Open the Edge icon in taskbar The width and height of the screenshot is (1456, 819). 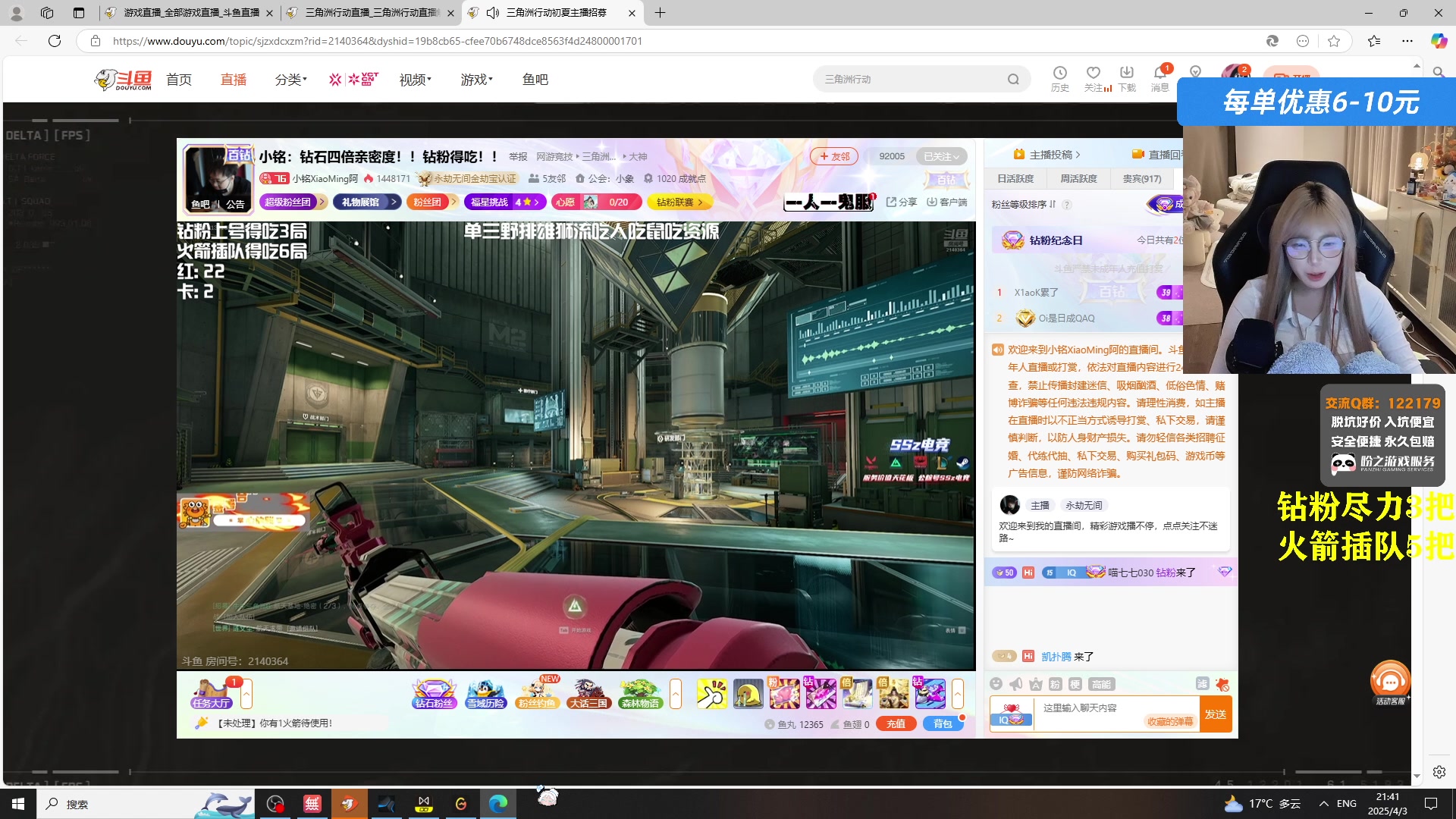[498, 804]
